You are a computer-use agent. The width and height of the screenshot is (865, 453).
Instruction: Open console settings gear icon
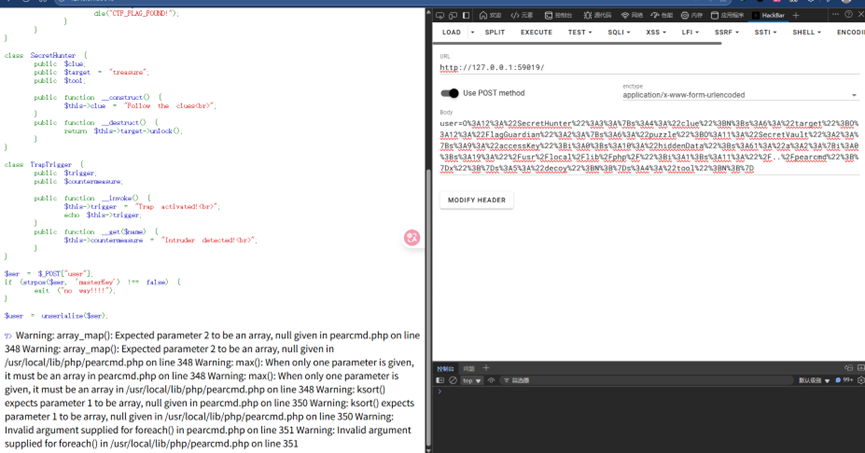(861, 380)
